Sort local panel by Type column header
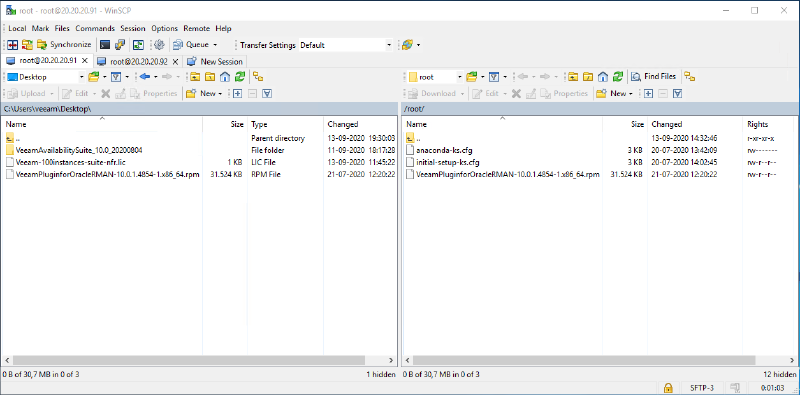This screenshot has height=395, width=800. pos(286,124)
